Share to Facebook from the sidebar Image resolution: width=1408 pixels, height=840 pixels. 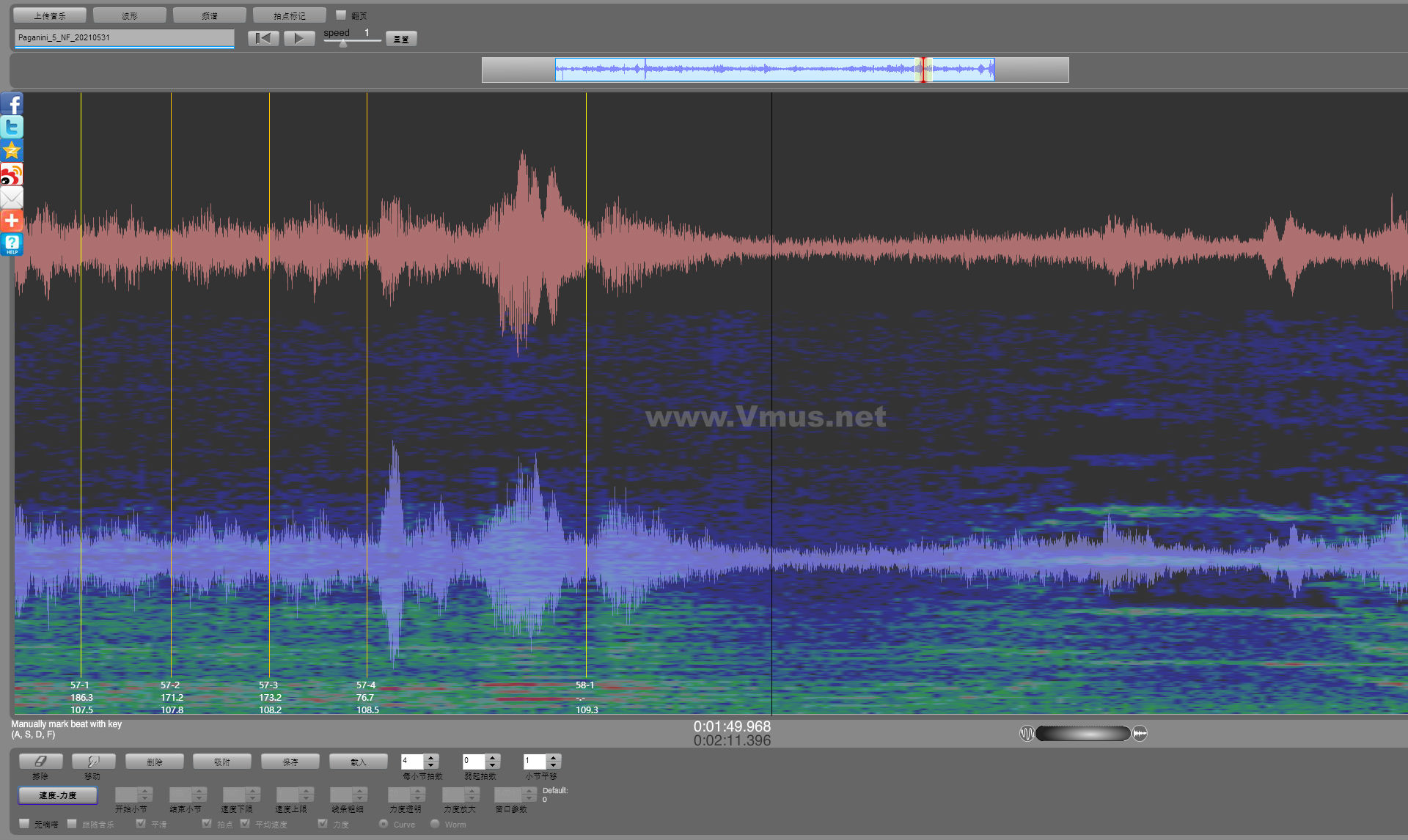tap(12, 104)
